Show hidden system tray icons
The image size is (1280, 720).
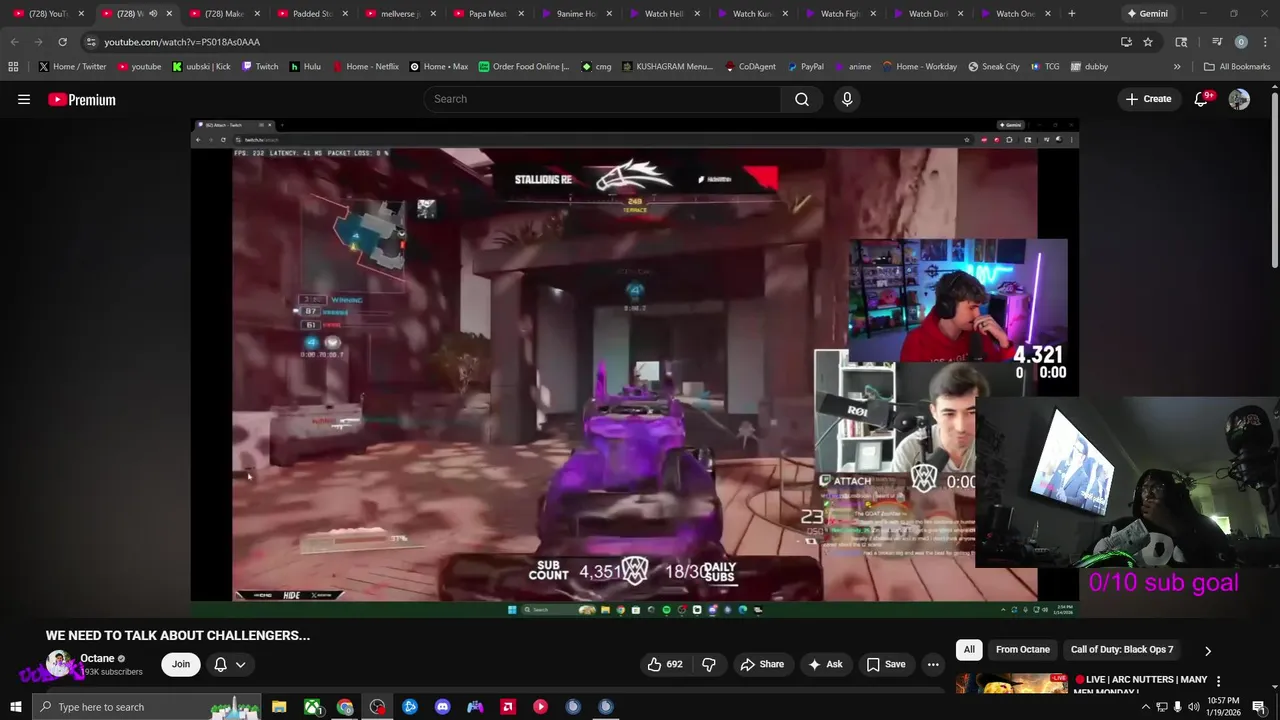1145,707
